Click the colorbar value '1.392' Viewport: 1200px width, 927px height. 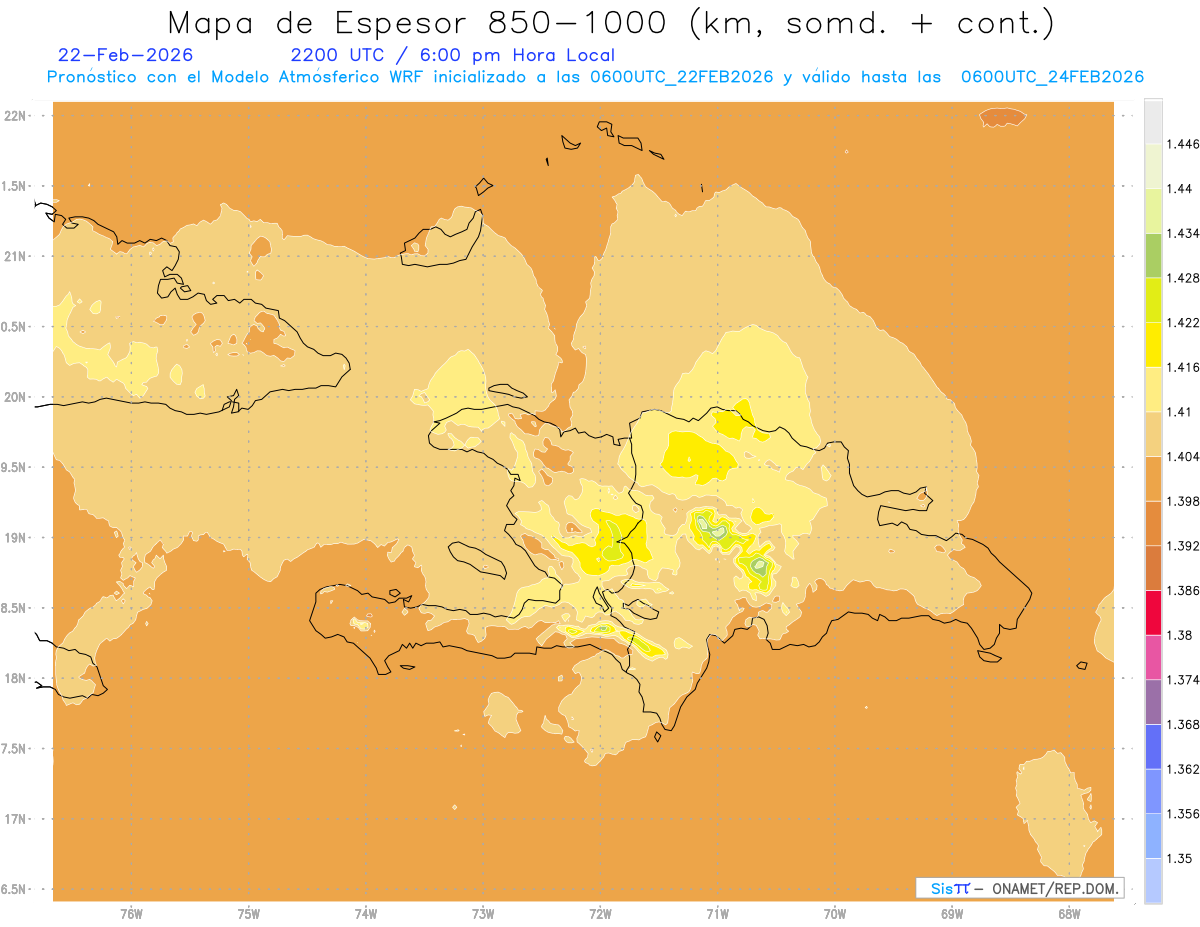(x=1182, y=546)
